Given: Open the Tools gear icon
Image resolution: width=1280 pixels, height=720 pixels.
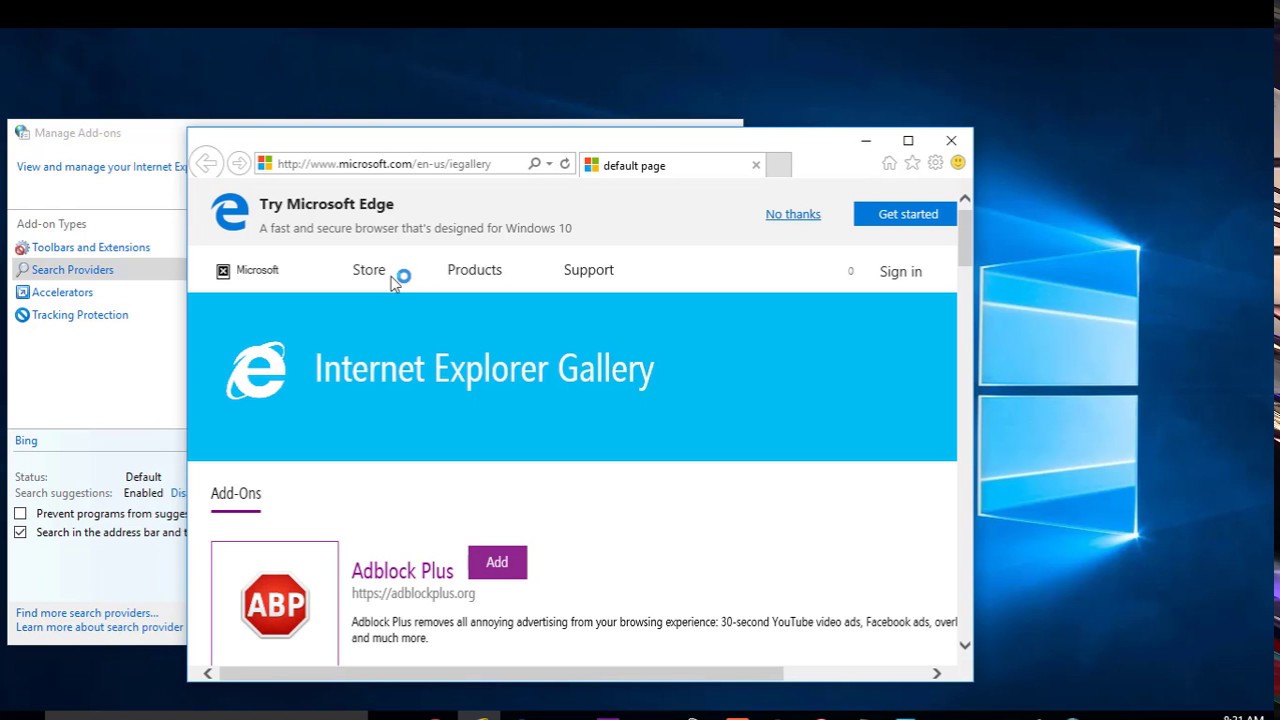Looking at the screenshot, I should pyautogui.click(x=935, y=163).
